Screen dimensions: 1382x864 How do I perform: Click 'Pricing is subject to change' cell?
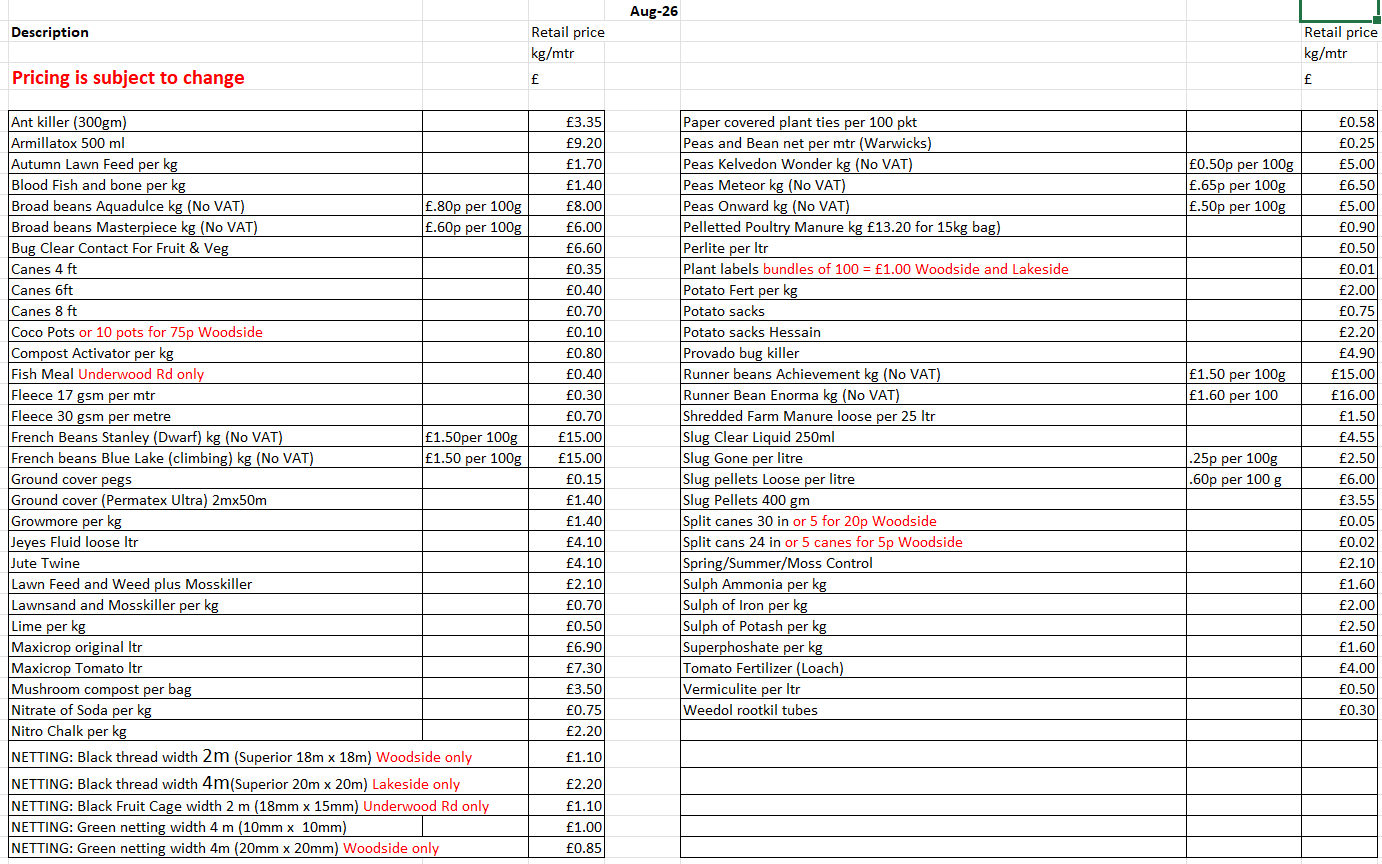pos(216,77)
